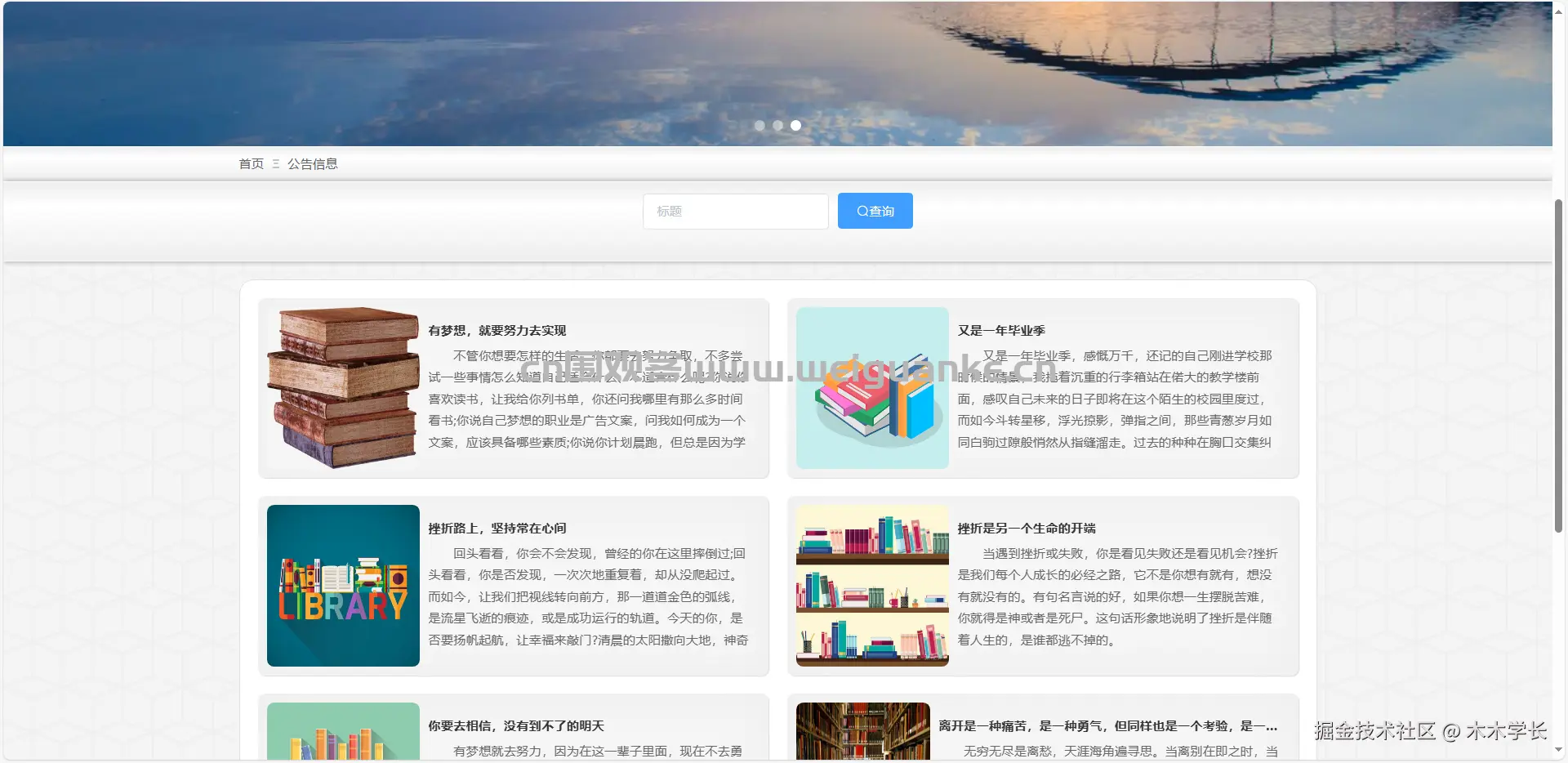Click the scrollbar down arrow

pyautogui.click(x=1559, y=751)
